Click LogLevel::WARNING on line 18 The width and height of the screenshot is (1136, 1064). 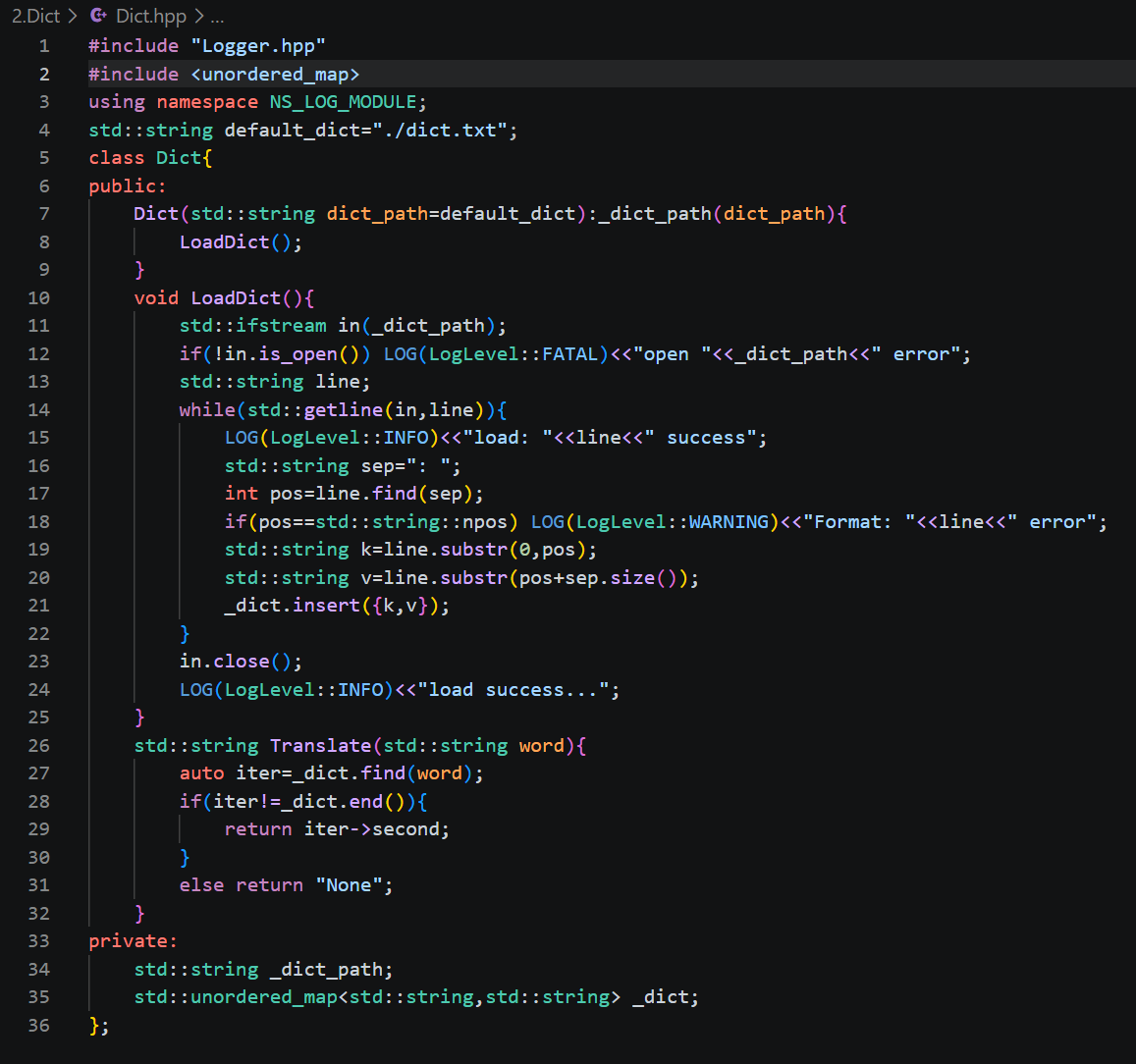click(x=672, y=522)
